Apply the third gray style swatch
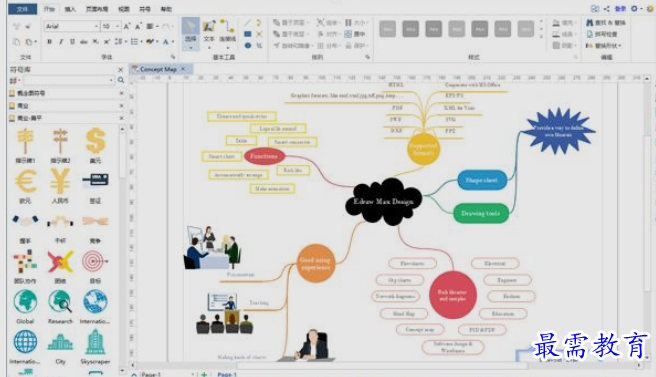This screenshot has height=377, width=656. [433, 29]
